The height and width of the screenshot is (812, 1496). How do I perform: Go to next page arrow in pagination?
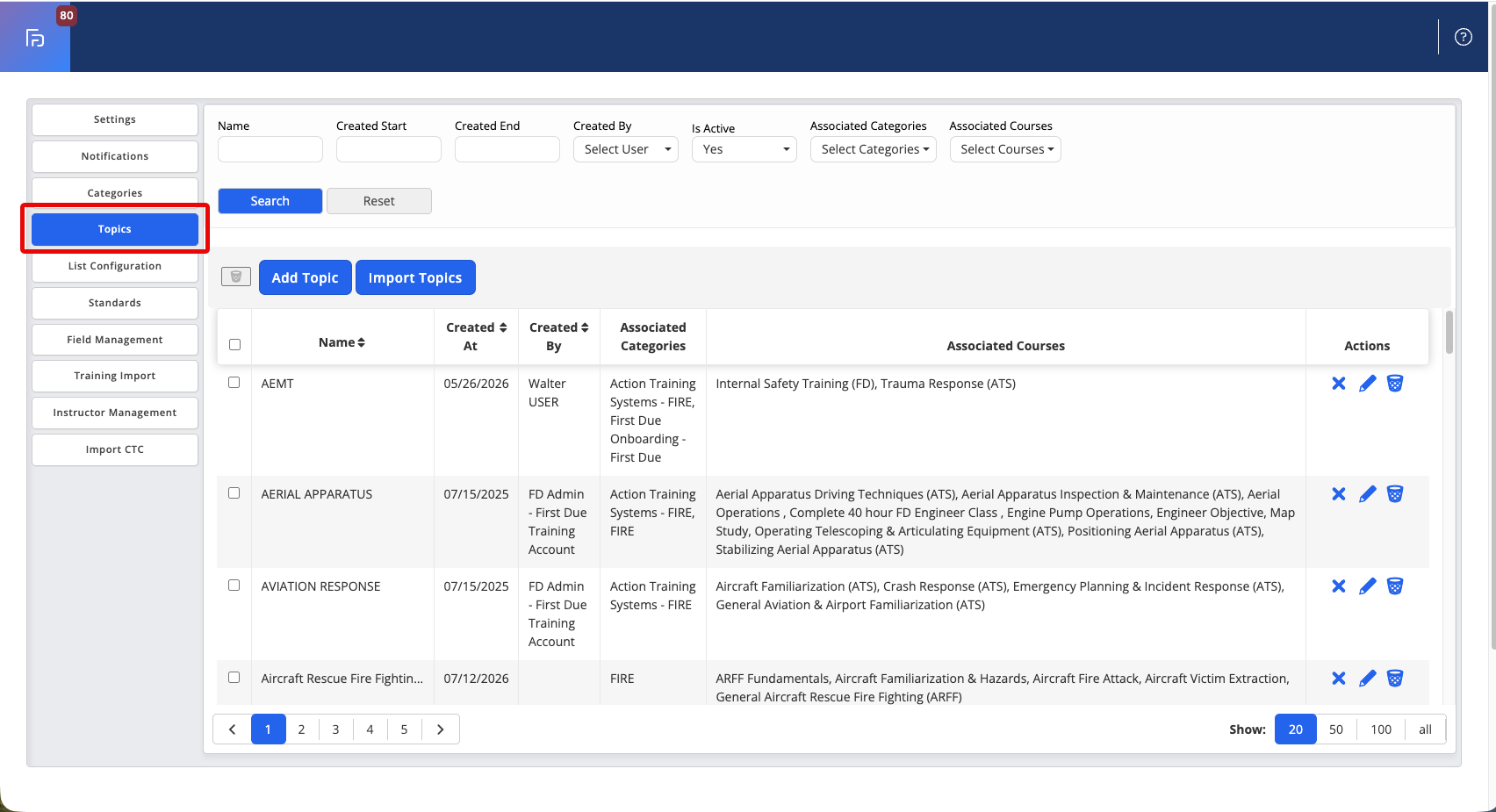tap(441, 729)
